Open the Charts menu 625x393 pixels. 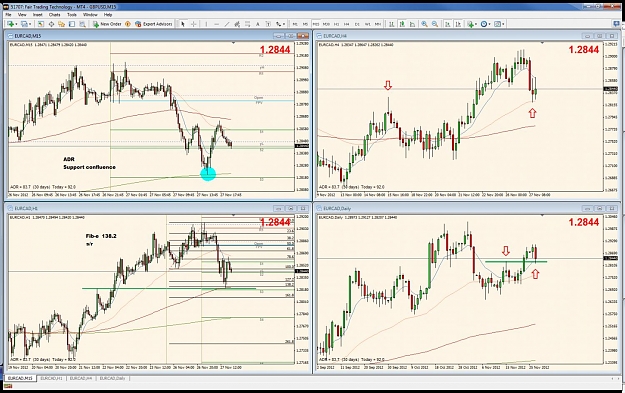click(x=55, y=14)
